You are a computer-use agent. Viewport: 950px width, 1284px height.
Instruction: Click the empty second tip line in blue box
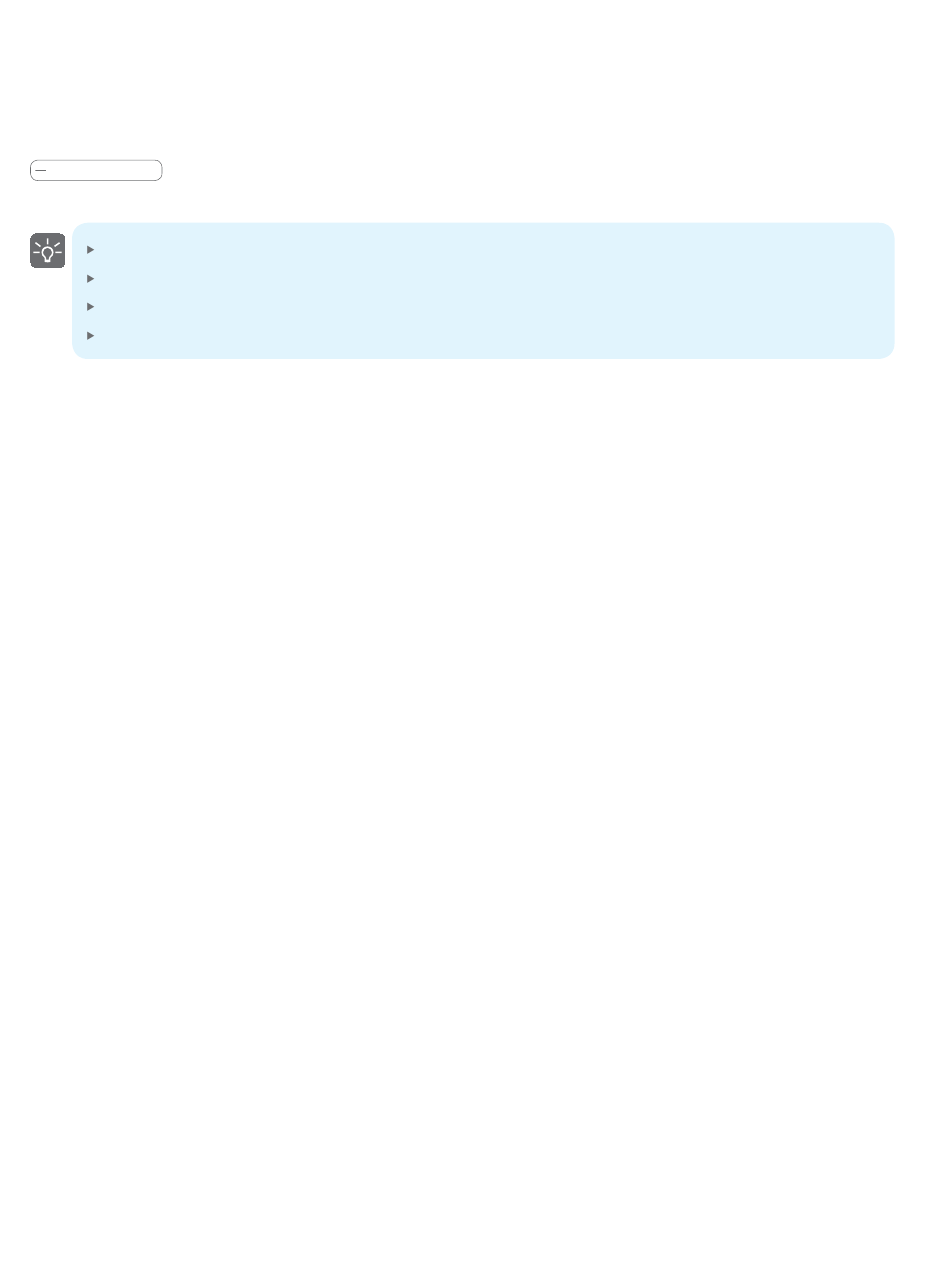490,278
